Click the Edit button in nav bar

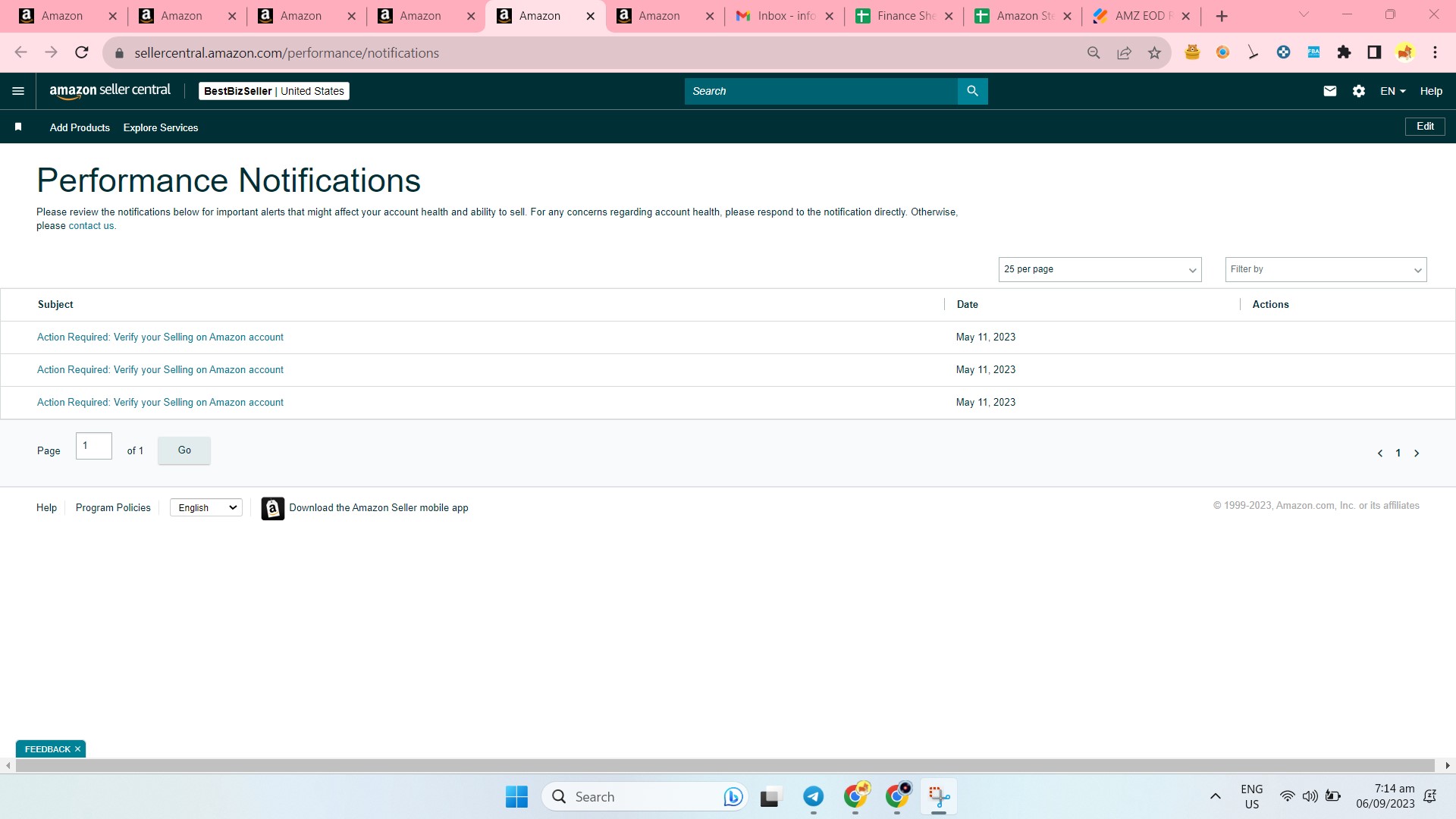tap(1425, 127)
